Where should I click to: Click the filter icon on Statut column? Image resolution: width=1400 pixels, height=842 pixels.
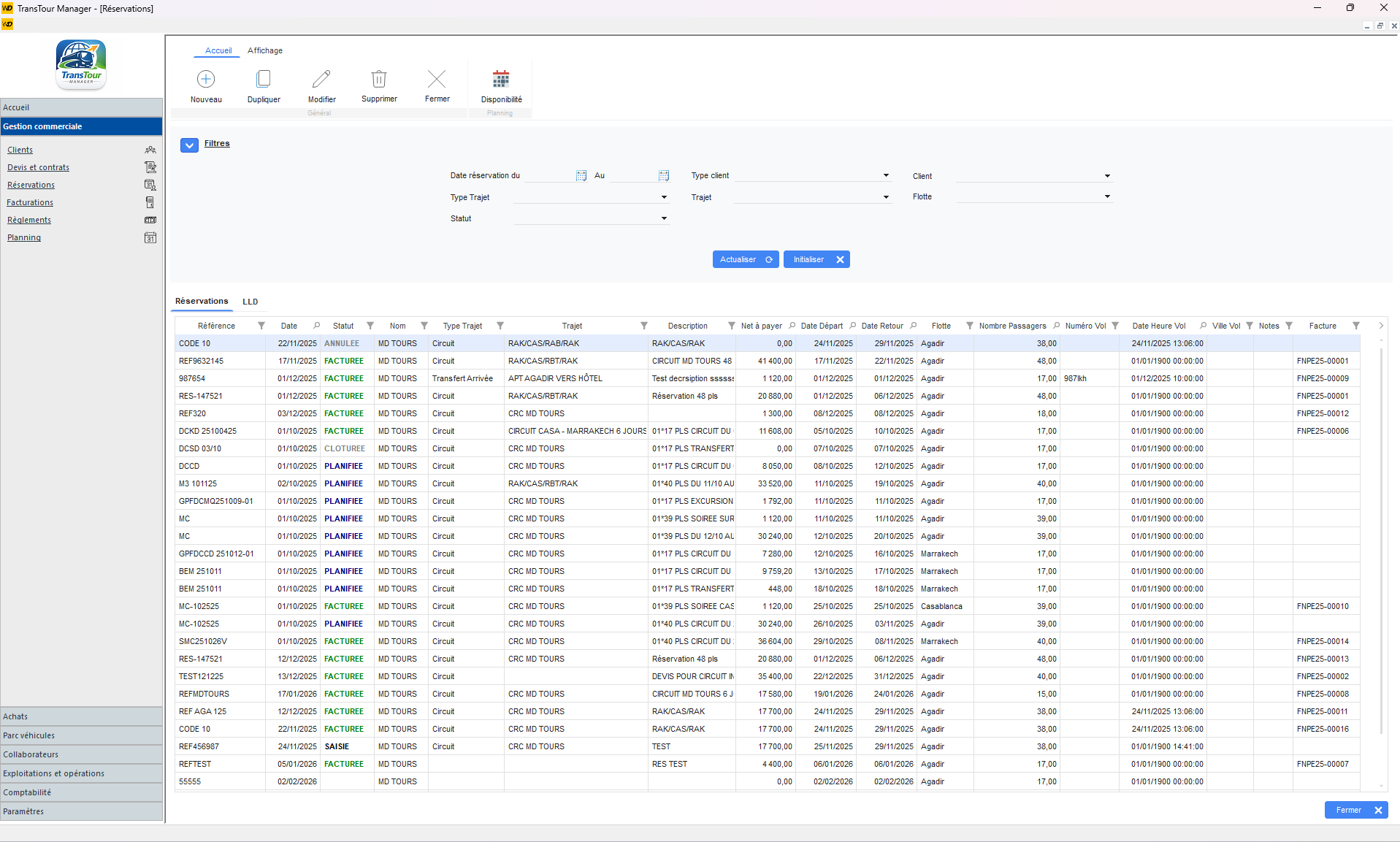[x=370, y=326]
